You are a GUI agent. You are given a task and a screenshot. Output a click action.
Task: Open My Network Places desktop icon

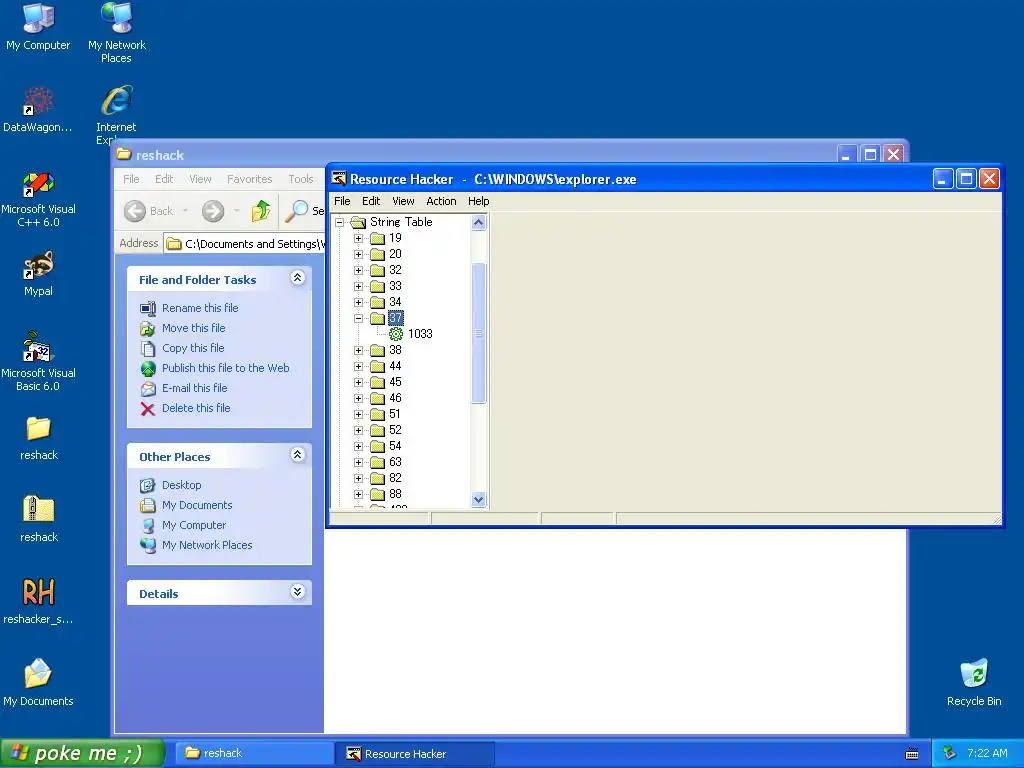click(117, 33)
